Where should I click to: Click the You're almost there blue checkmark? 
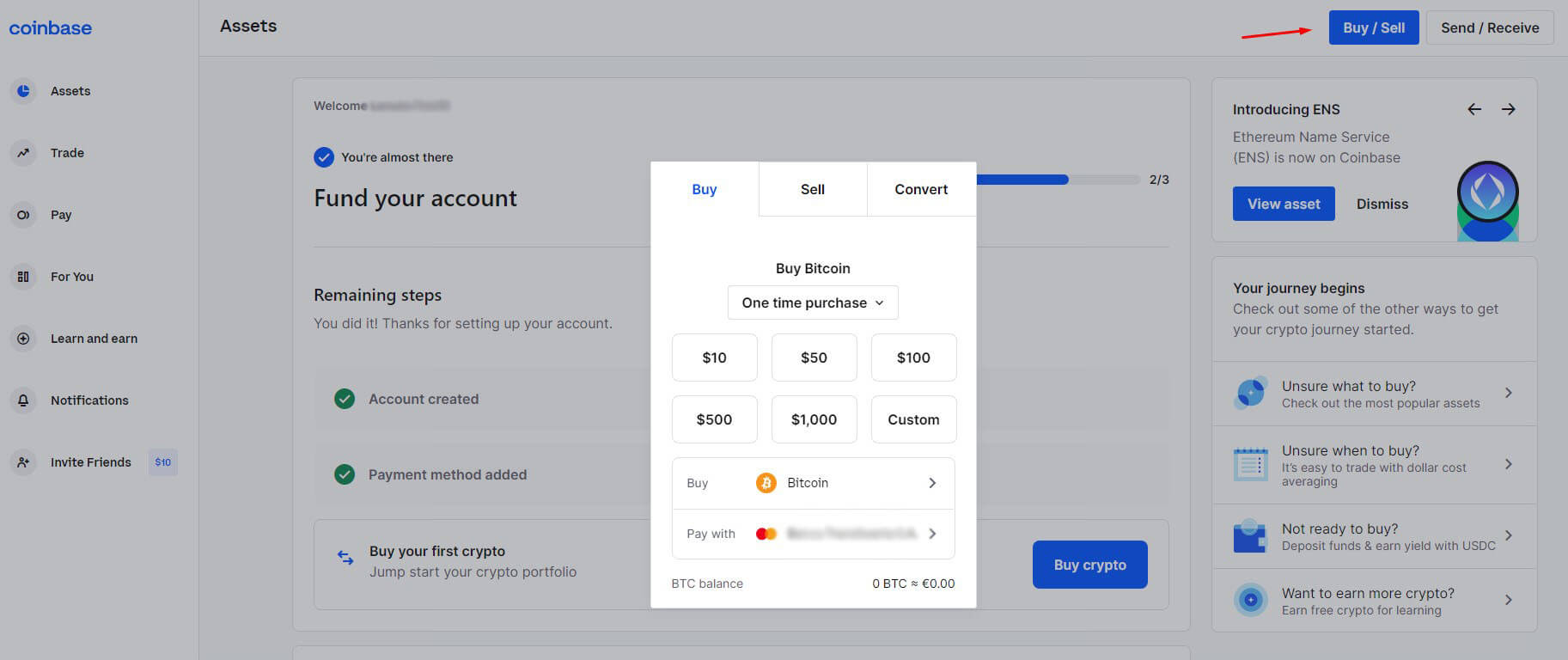coord(324,157)
